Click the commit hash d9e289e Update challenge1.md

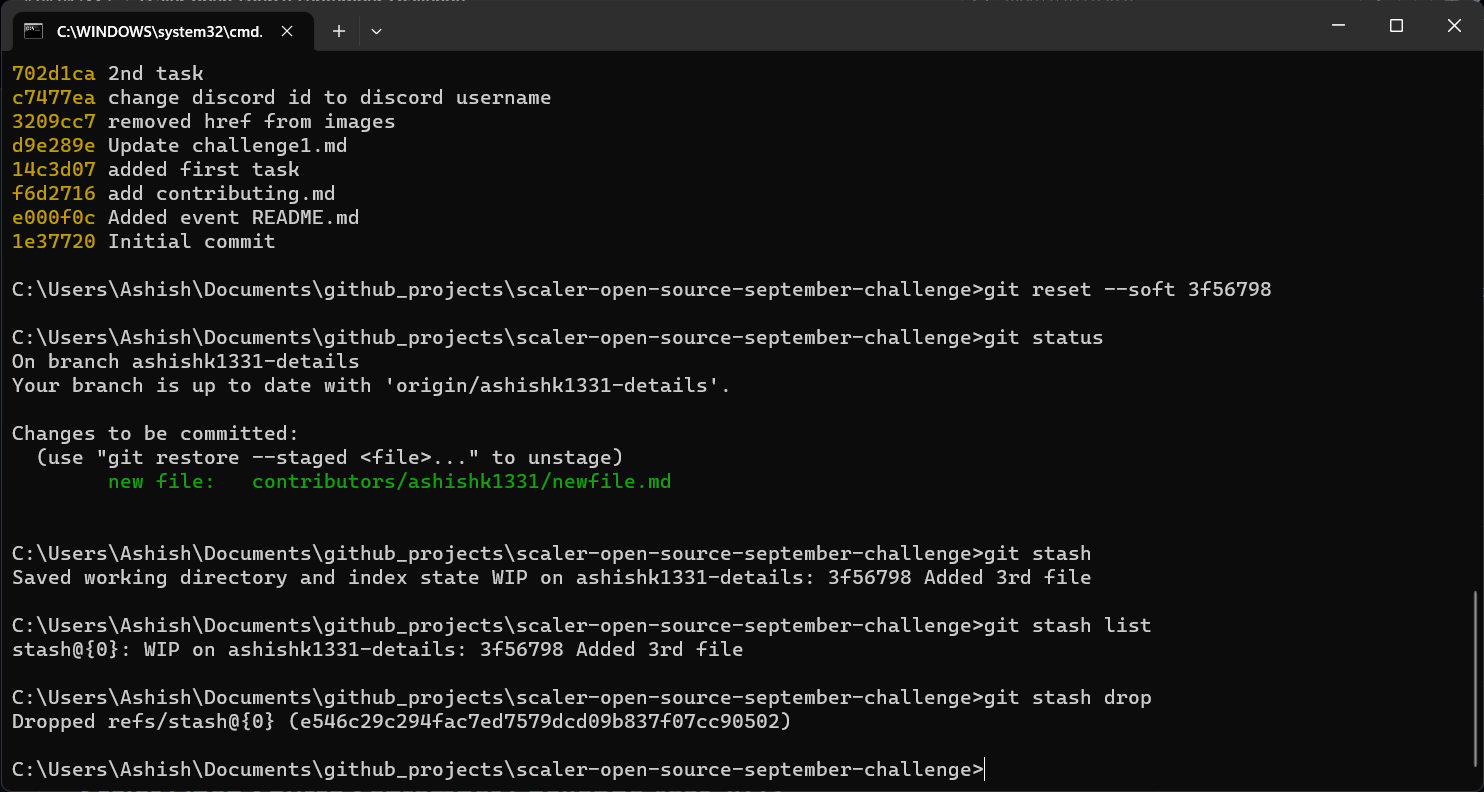click(x=52, y=145)
